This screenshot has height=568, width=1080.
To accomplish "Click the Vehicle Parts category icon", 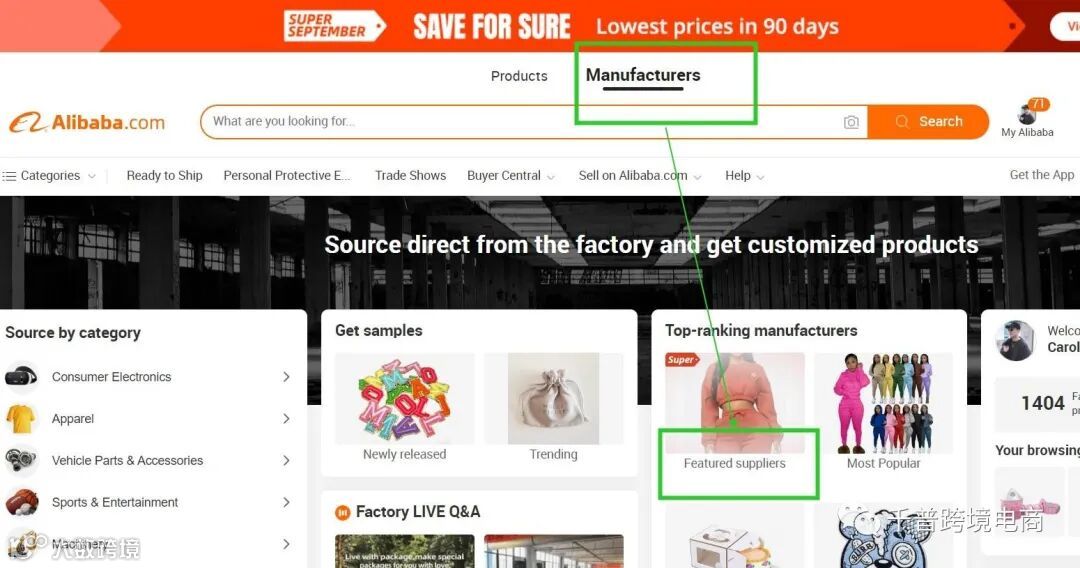I will coord(21,460).
